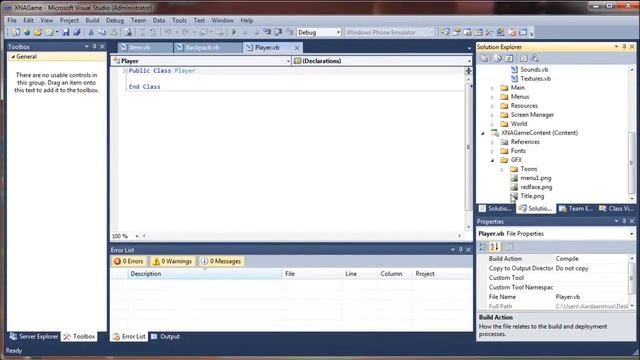Image resolution: width=640 pixels, height=360 pixels.
Task: Collapse the GFX folder node
Action: (493, 160)
